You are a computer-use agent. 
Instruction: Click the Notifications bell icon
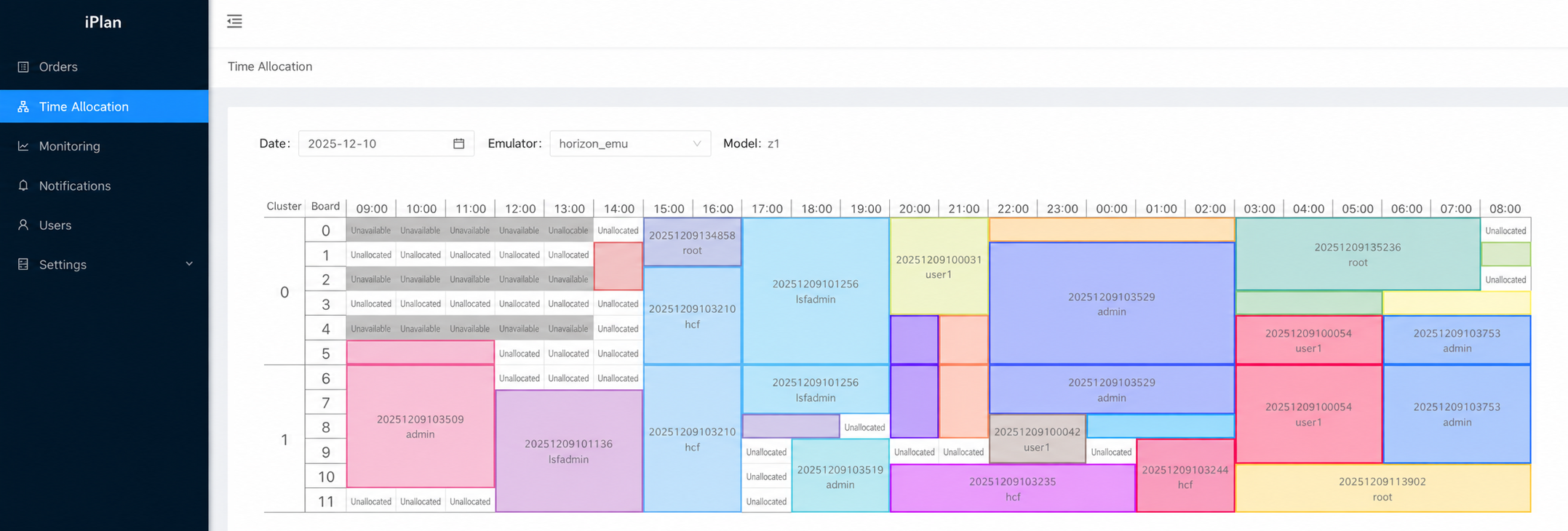(23, 185)
